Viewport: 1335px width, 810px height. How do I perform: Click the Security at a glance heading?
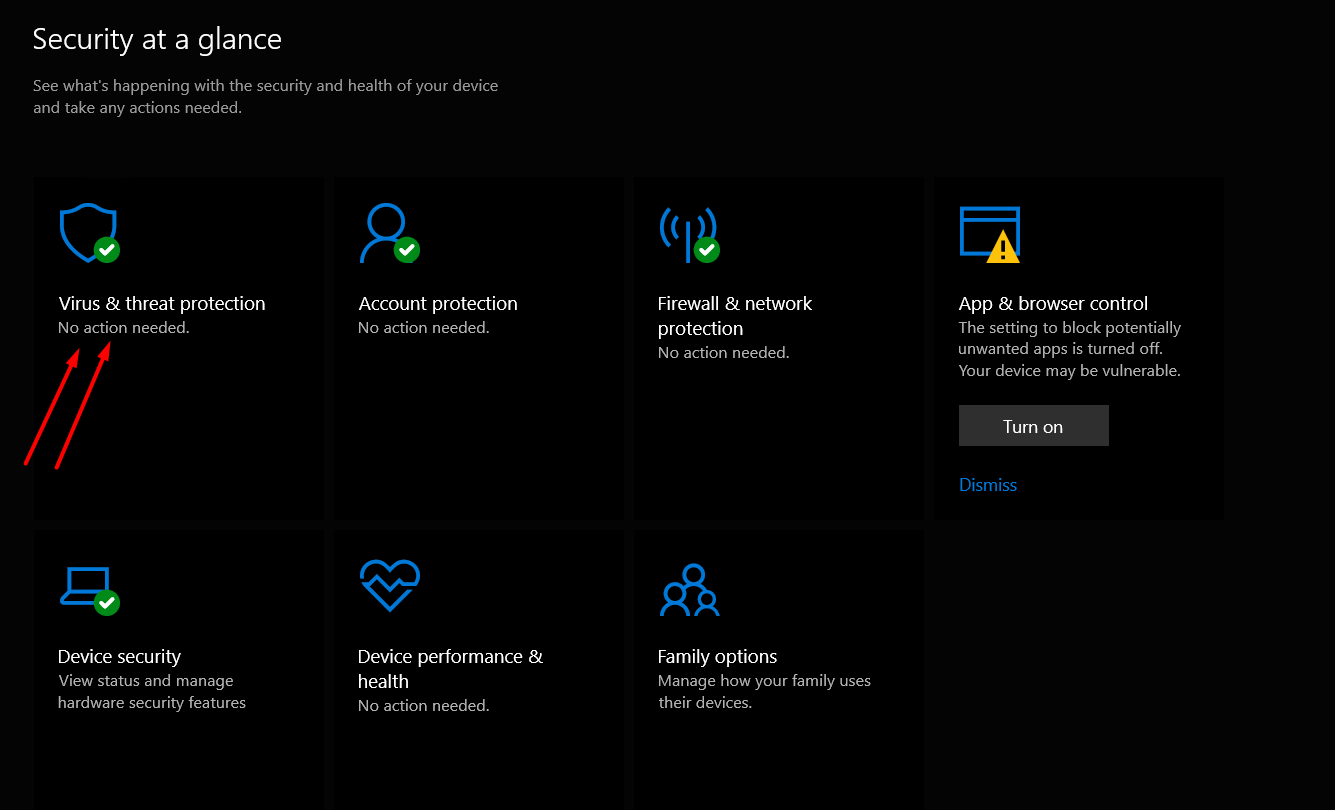[157, 39]
